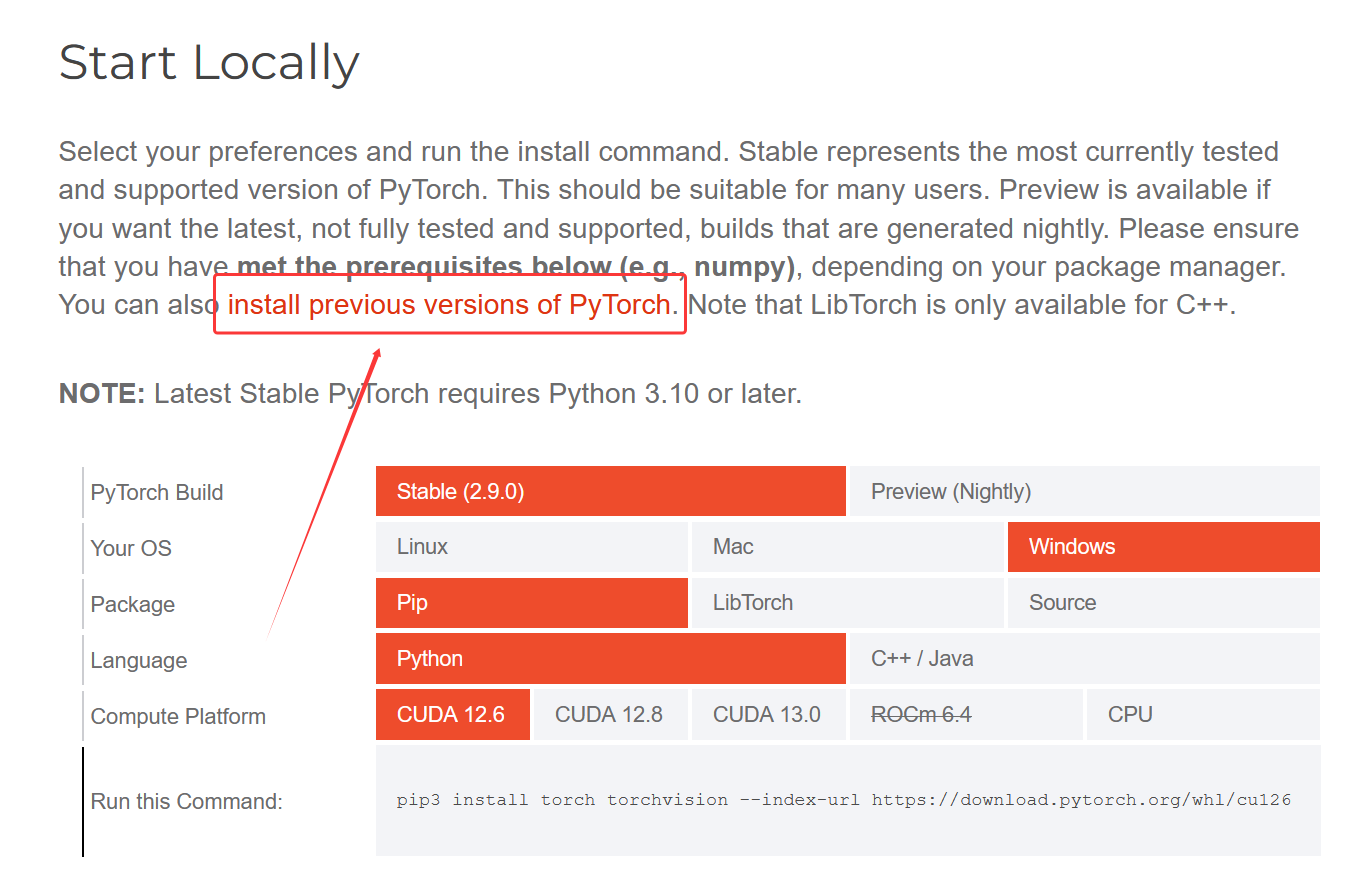Screen dimensions: 1362x879
Task: Choose the Pip package option
Action: [532, 603]
